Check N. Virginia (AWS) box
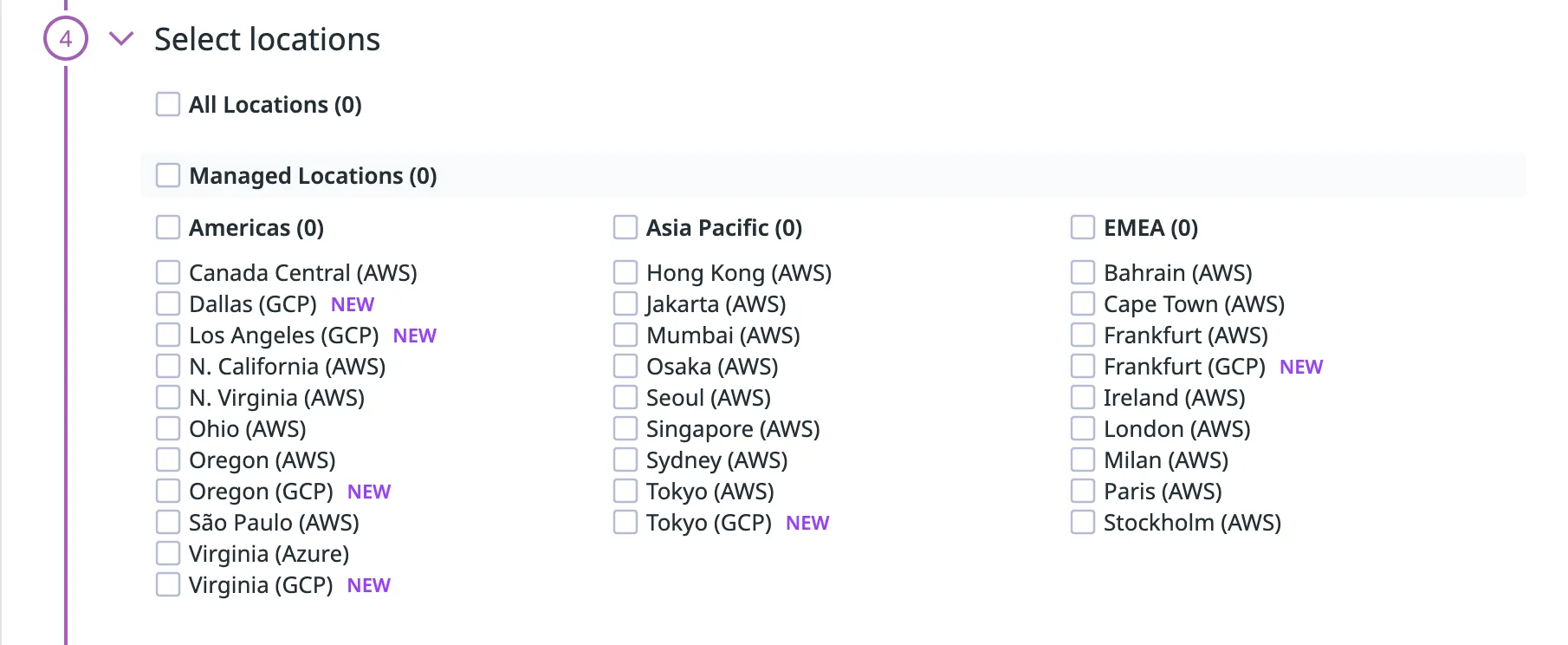 click(x=168, y=398)
